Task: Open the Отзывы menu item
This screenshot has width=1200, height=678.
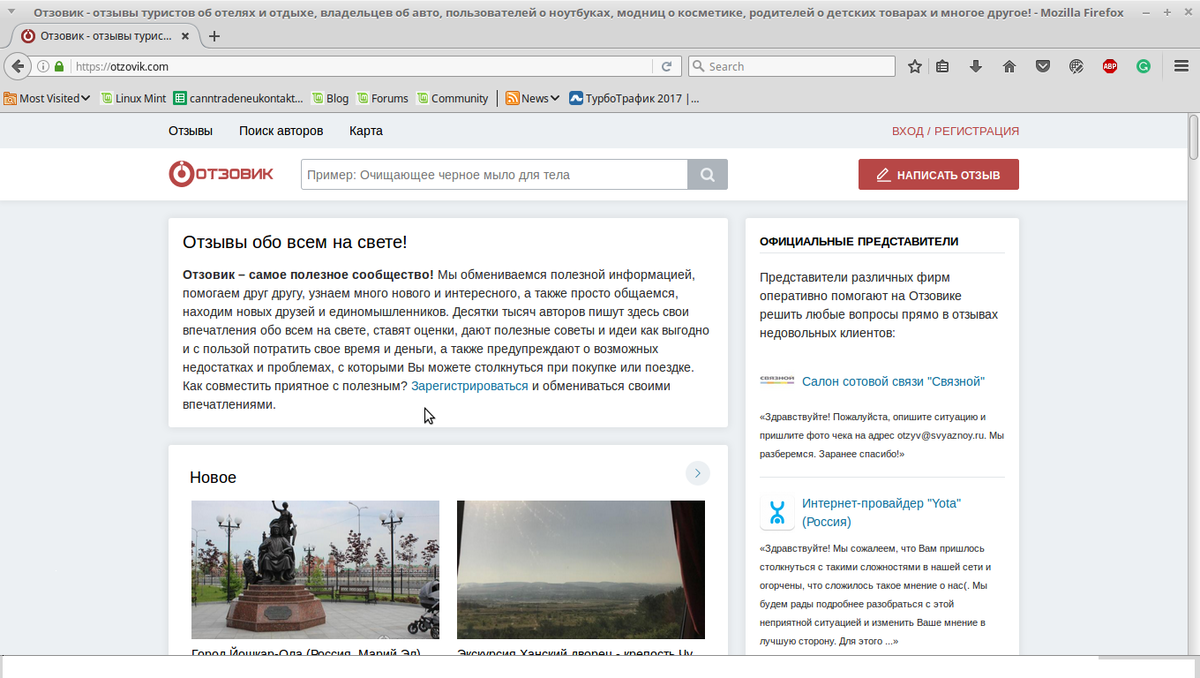Action: 190,131
